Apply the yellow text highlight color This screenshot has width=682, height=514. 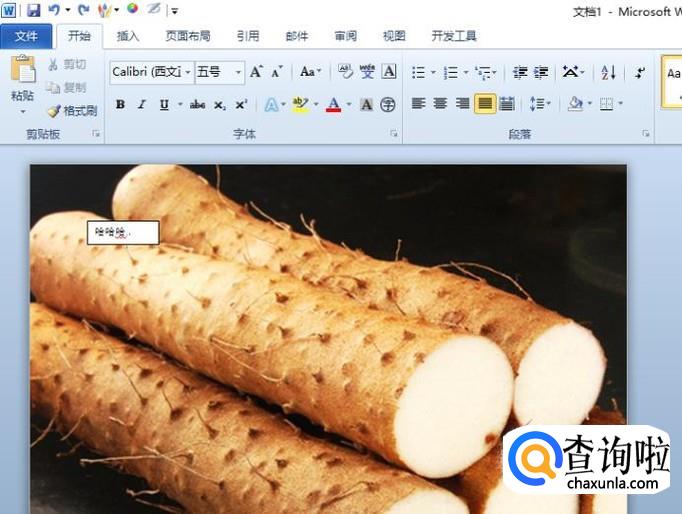(301, 104)
